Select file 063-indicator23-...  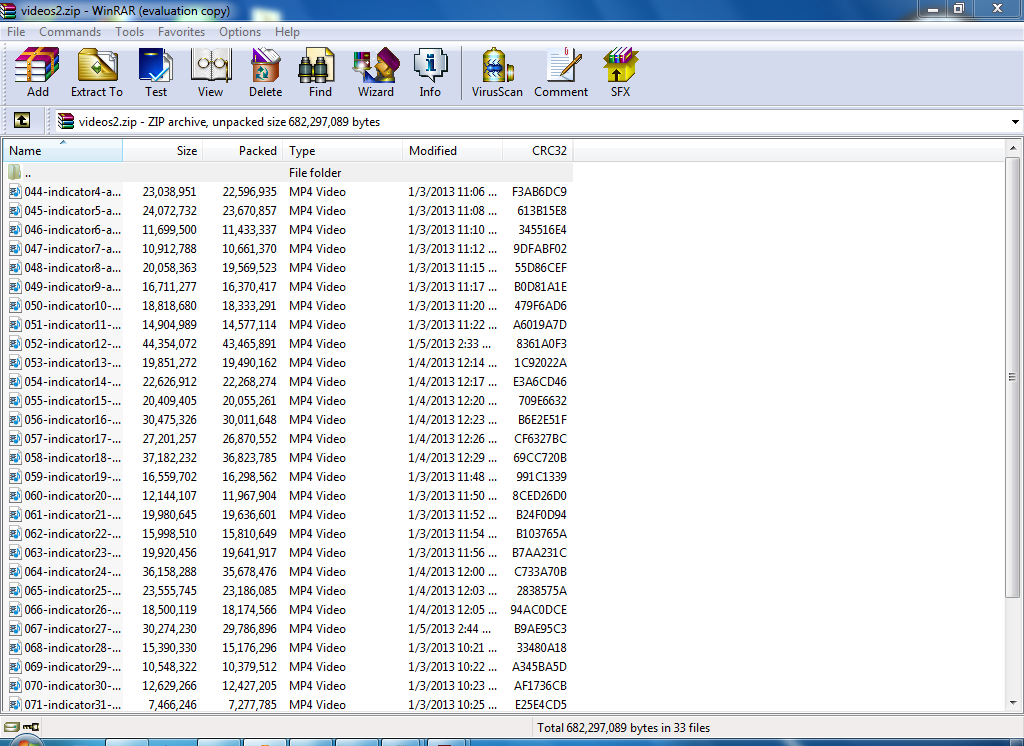(x=72, y=553)
